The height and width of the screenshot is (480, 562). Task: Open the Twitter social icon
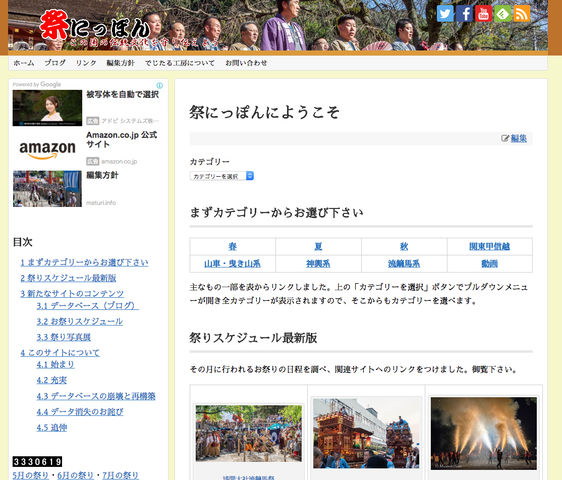click(x=445, y=14)
